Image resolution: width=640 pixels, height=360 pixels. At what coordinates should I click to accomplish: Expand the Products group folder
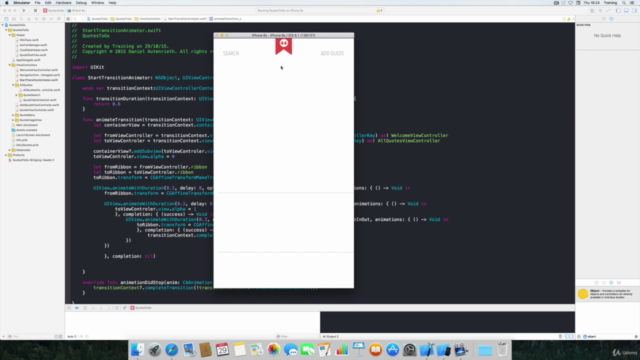point(6,155)
